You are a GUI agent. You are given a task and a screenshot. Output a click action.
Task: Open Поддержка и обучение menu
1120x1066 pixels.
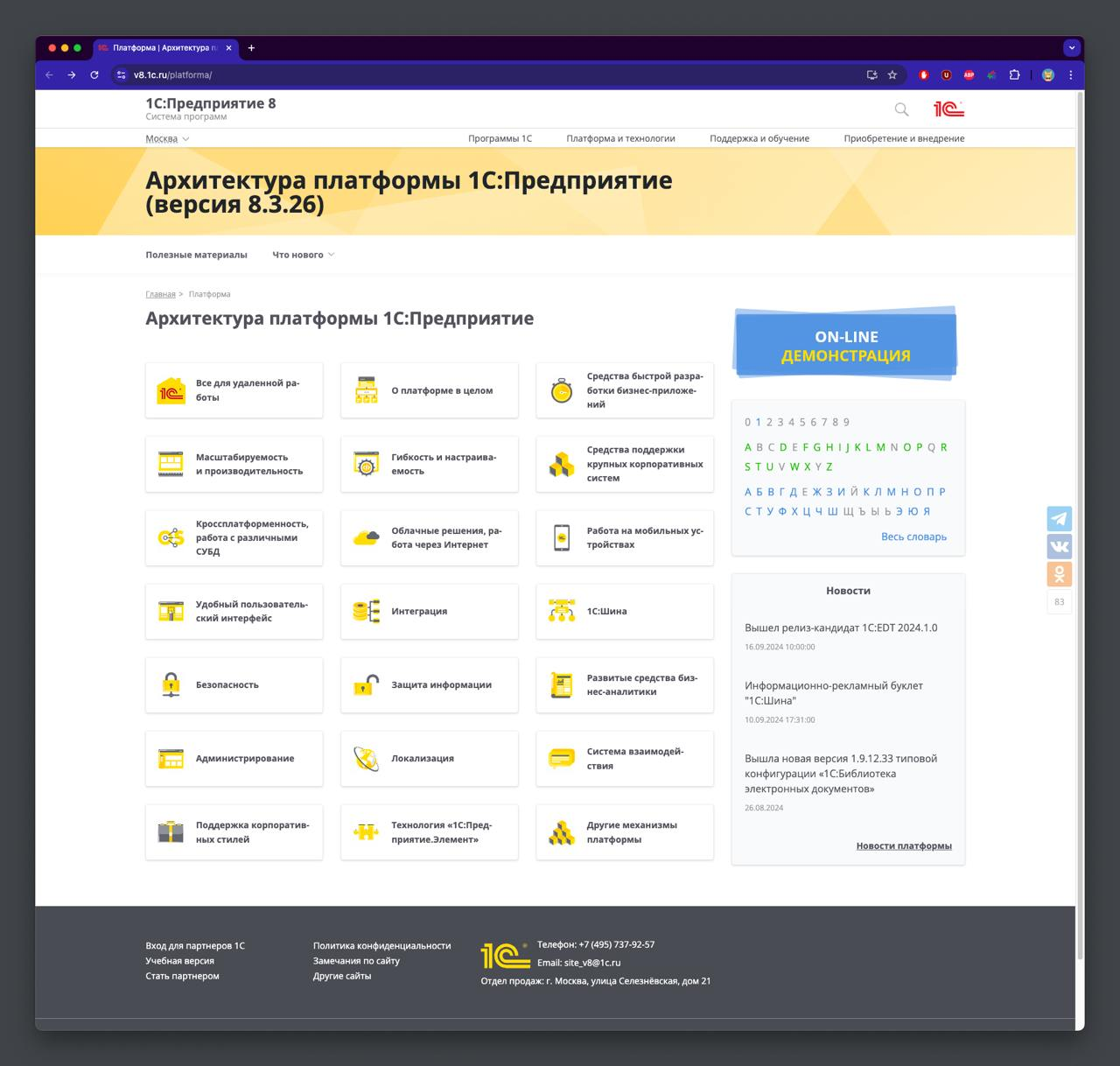coord(759,138)
